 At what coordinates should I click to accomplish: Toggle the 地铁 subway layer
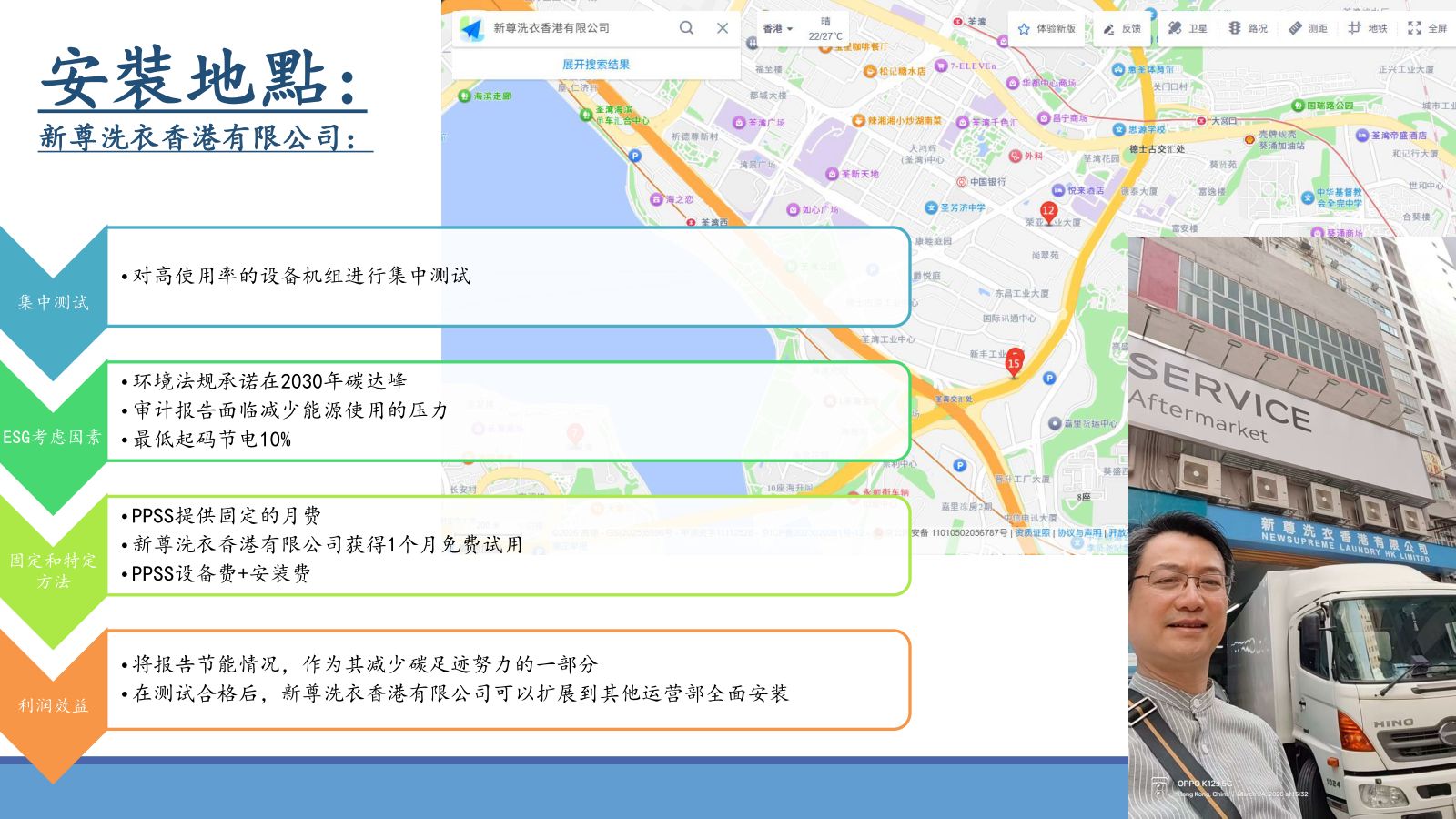click(1368, 28)
